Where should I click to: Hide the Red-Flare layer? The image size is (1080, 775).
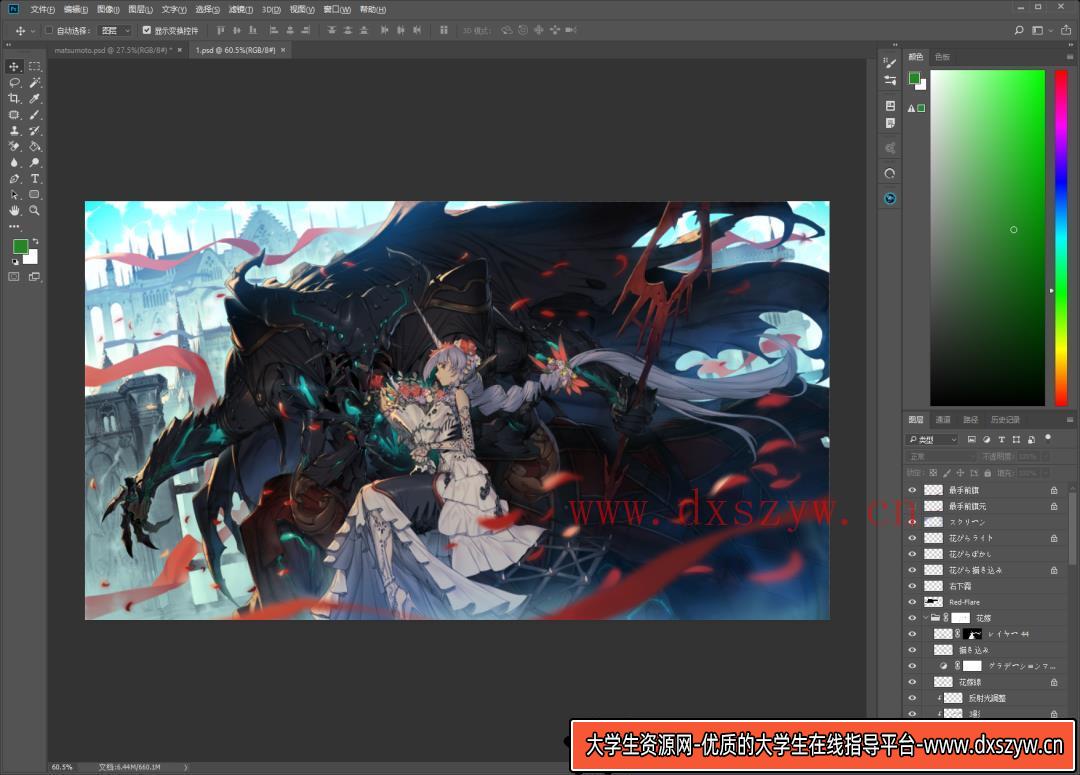912,602
